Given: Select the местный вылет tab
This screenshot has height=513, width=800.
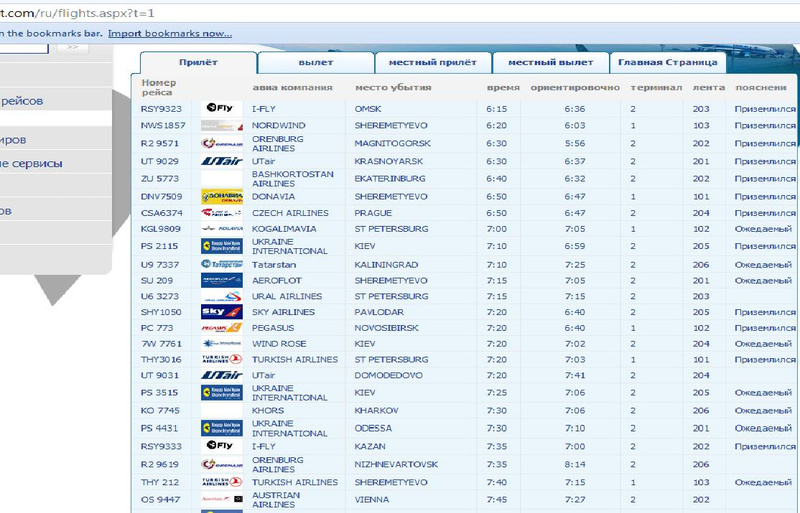Looking at the screenshot, I should click(x=551, y=63).
